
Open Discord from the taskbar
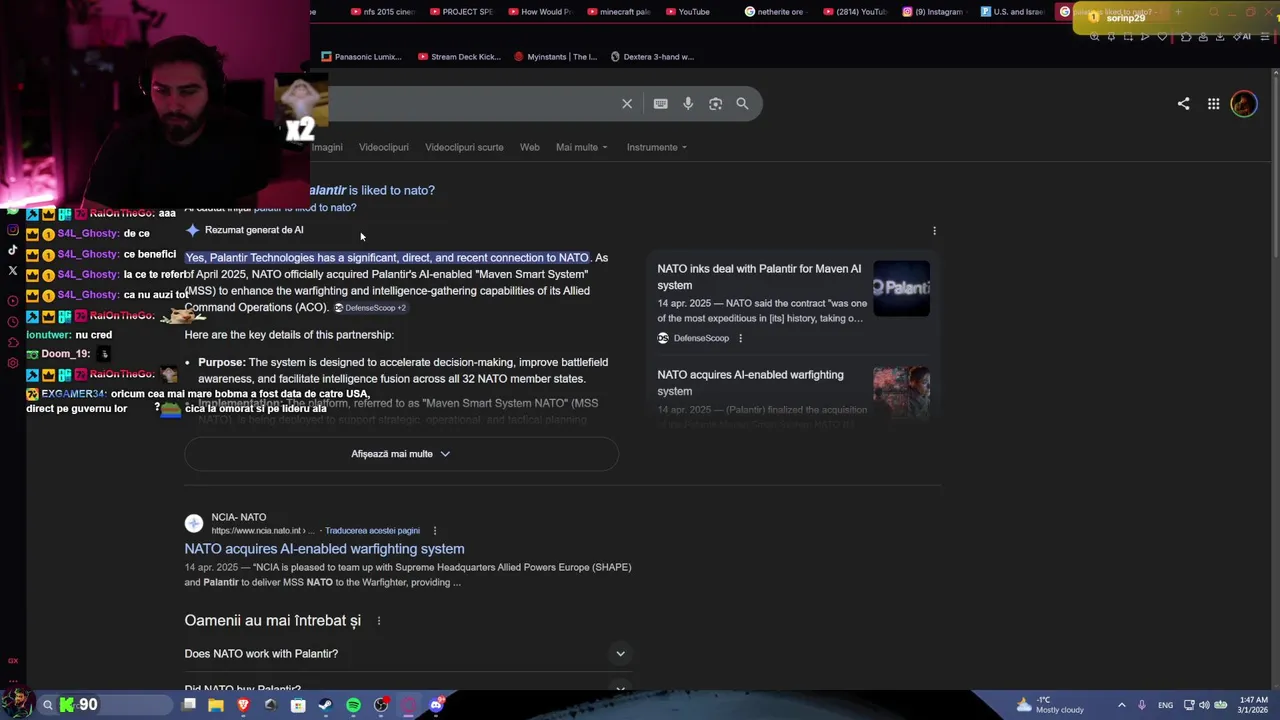click(x=436, y=705)
